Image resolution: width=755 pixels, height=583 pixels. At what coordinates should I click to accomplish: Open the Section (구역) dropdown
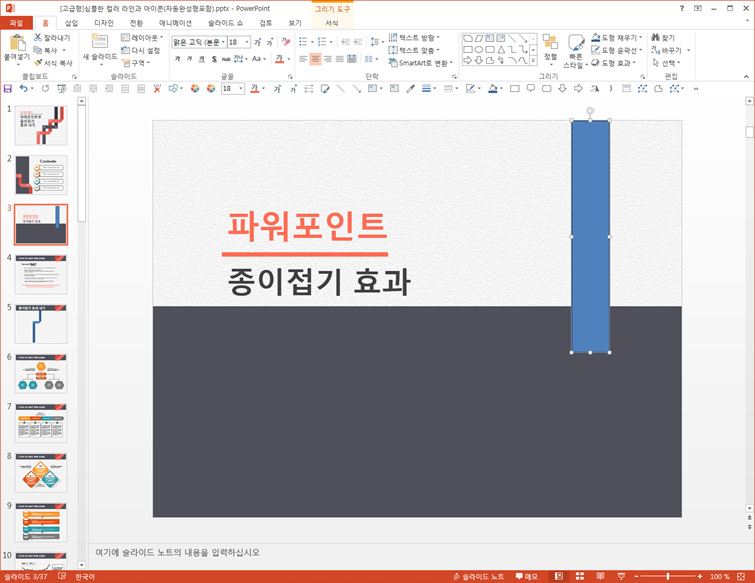tap(136, 63)
